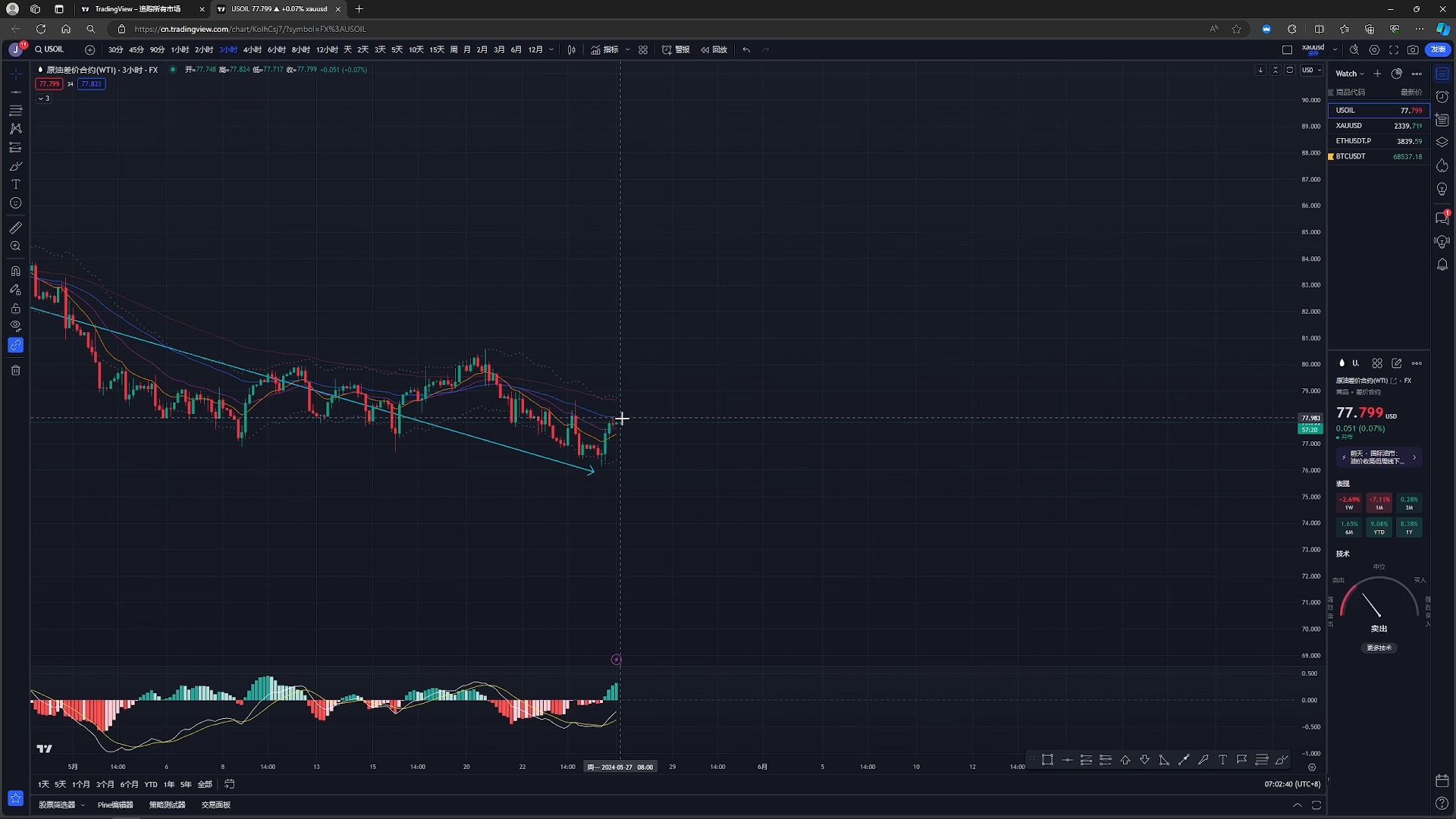Viewport: 1456px width, 819px height.
Task: Open the 策略测试器 tab
Action: click(168, 805)
